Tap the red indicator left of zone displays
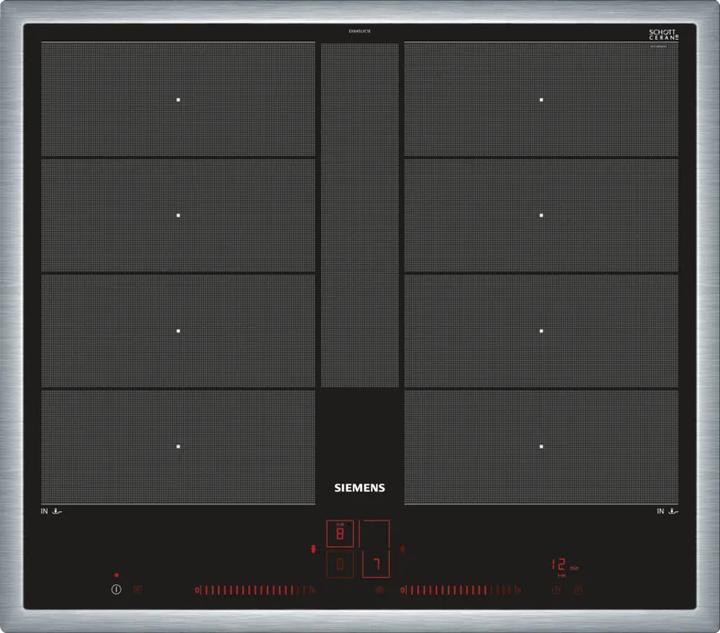 [314, 548]
